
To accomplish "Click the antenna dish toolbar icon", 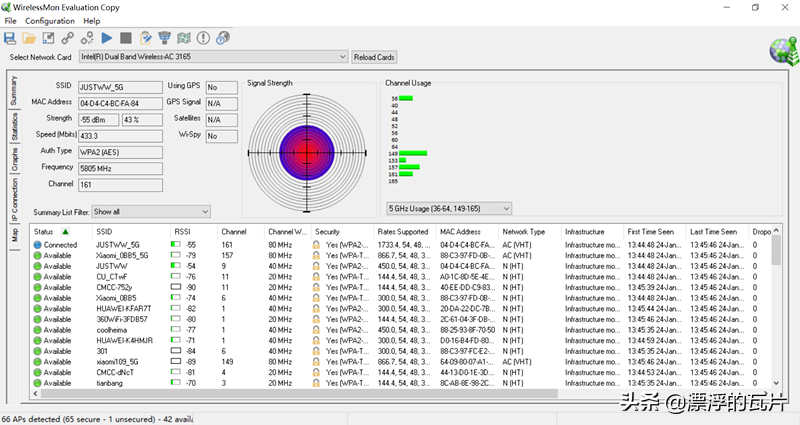I will coord(164,38).
